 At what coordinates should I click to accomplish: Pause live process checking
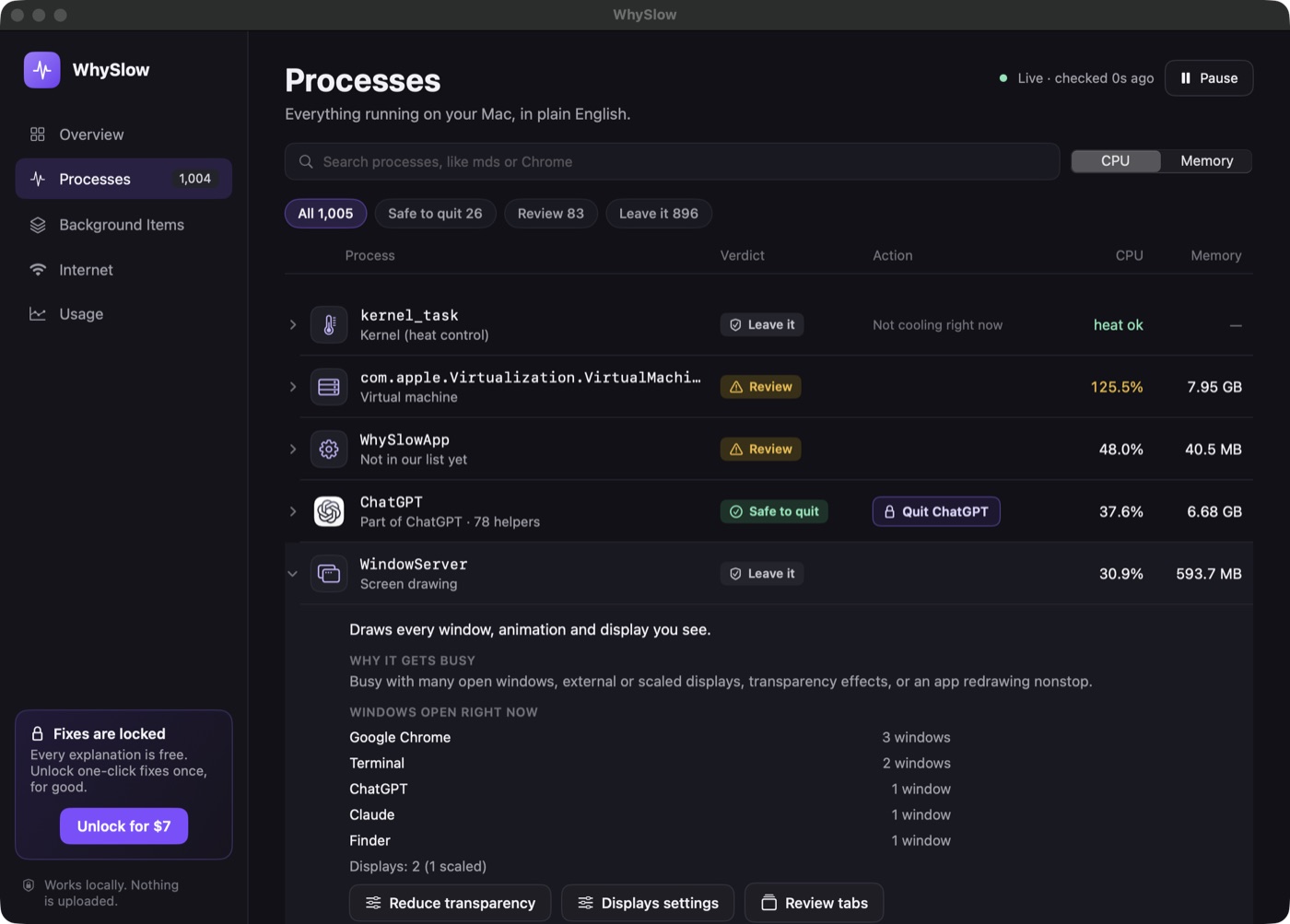point(1209,78)
